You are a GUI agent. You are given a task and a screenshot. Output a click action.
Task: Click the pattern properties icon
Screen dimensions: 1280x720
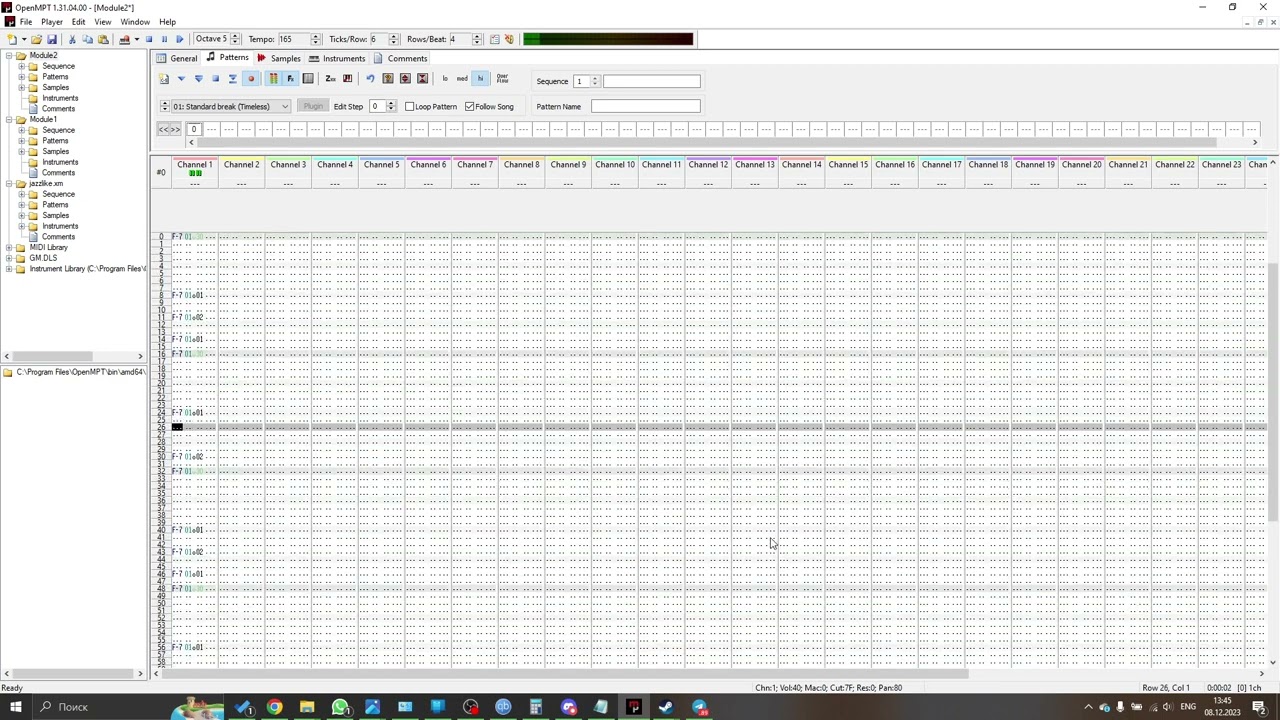(x=388, y=79)
